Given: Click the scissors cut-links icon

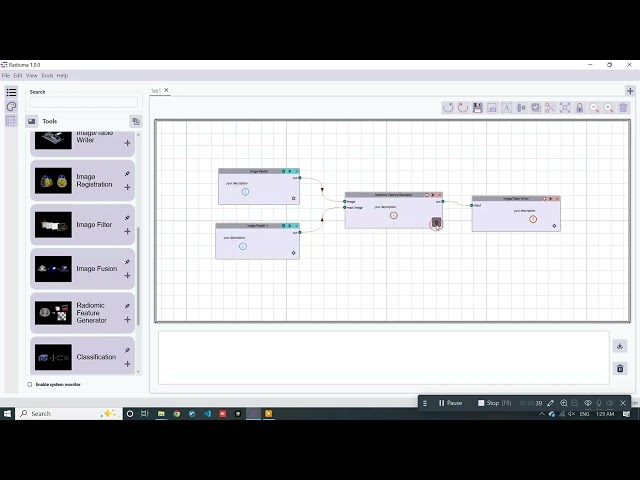Looking at the screenshot, I should pyautogui.click(x=550, y=108).
